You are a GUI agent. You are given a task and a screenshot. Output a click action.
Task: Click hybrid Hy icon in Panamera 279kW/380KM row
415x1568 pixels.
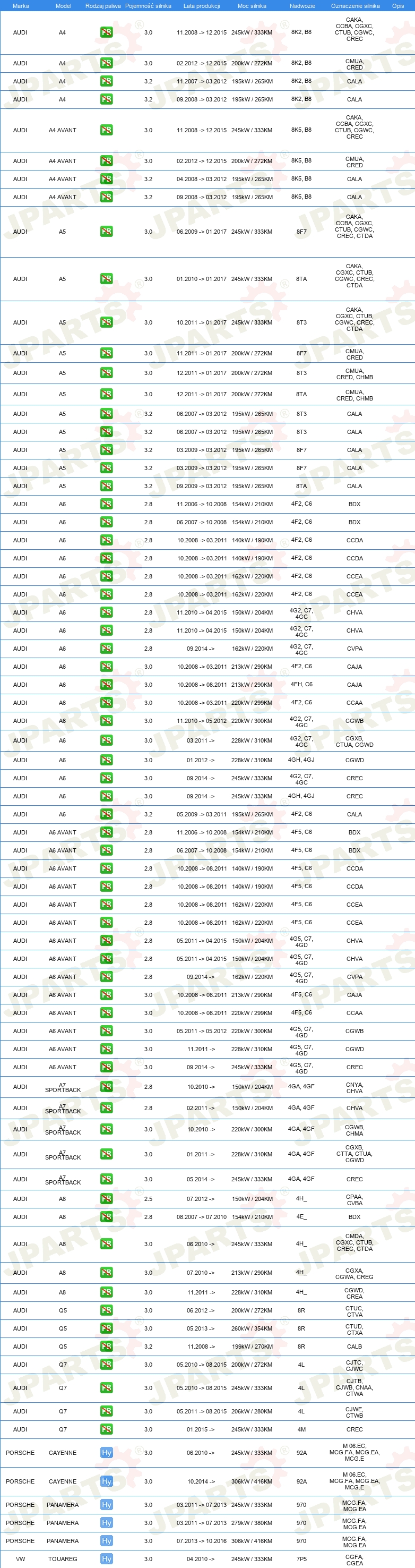click(107, 1523)
